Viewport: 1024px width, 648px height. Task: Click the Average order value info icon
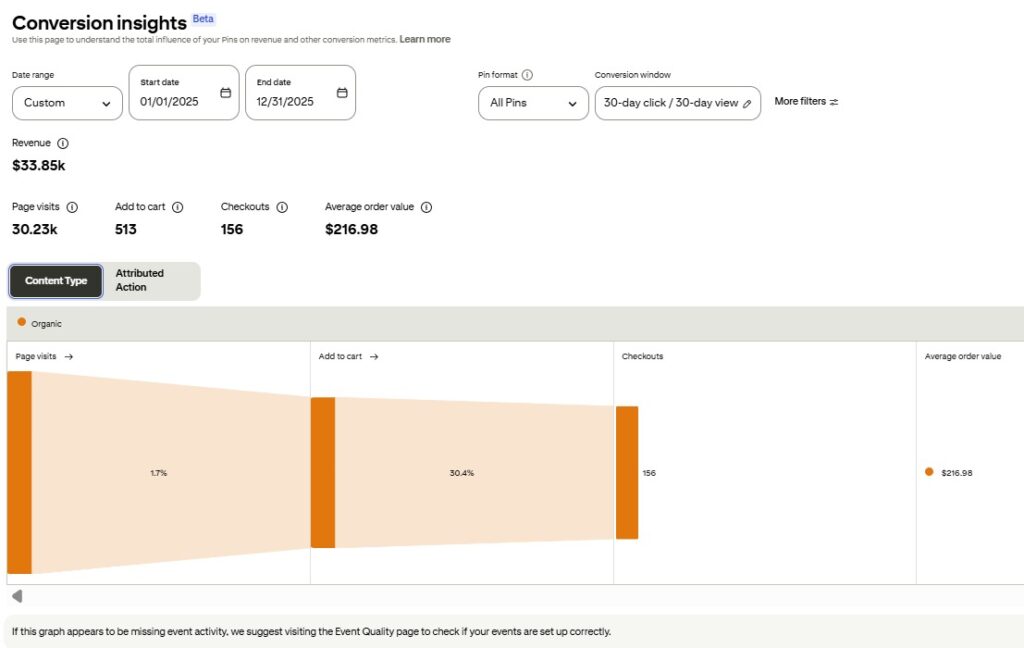pyautogui.click(x=426, y=207)
